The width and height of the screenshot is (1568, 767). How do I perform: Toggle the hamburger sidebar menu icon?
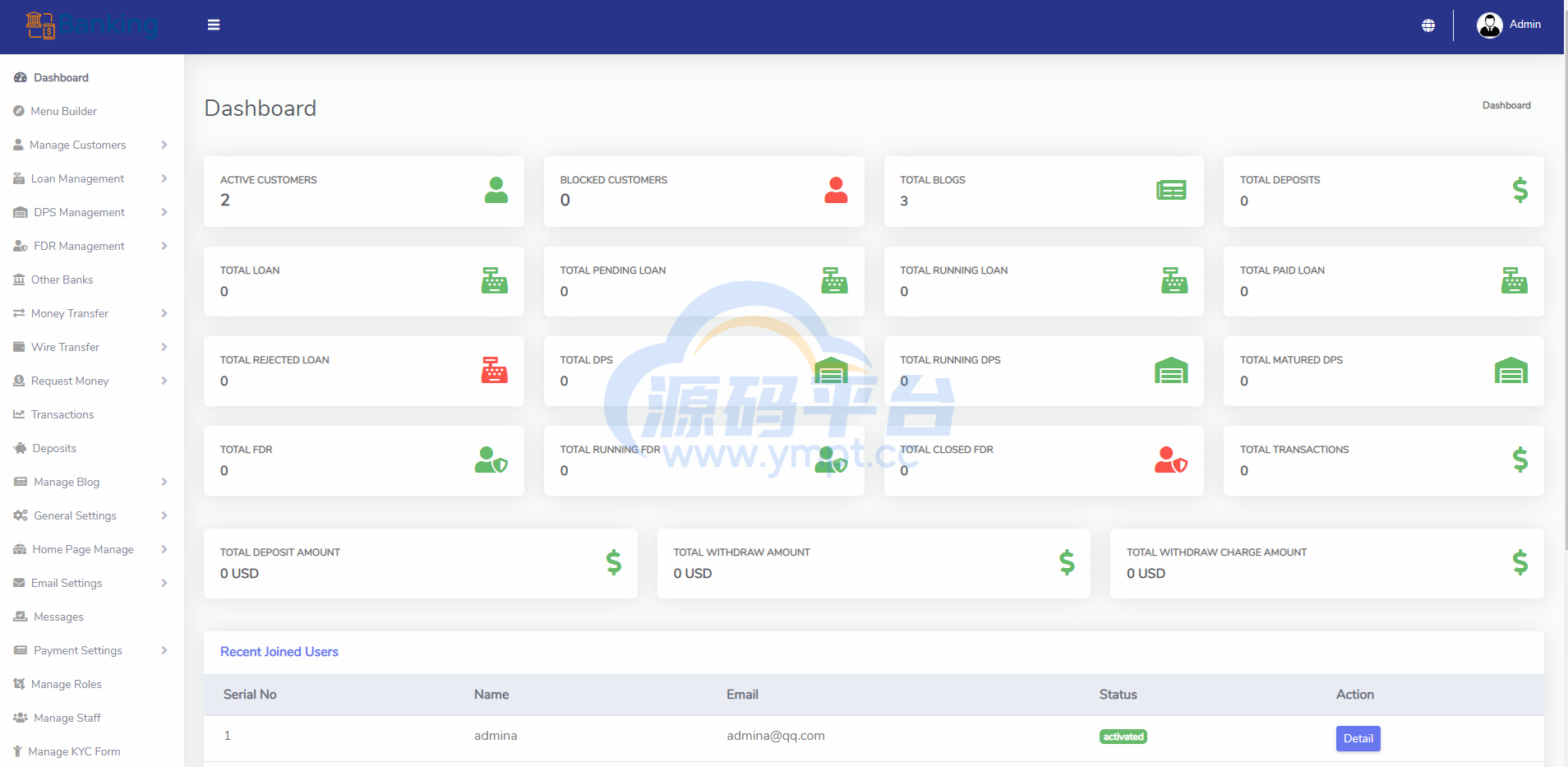(x=214, y=25)
